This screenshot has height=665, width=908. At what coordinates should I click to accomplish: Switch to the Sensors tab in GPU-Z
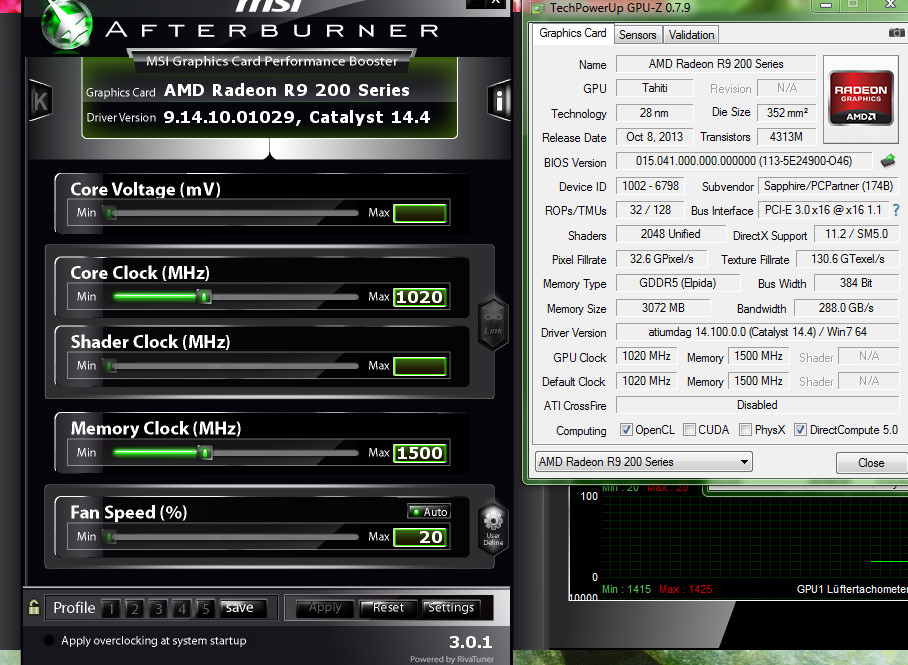pos(638,35)
